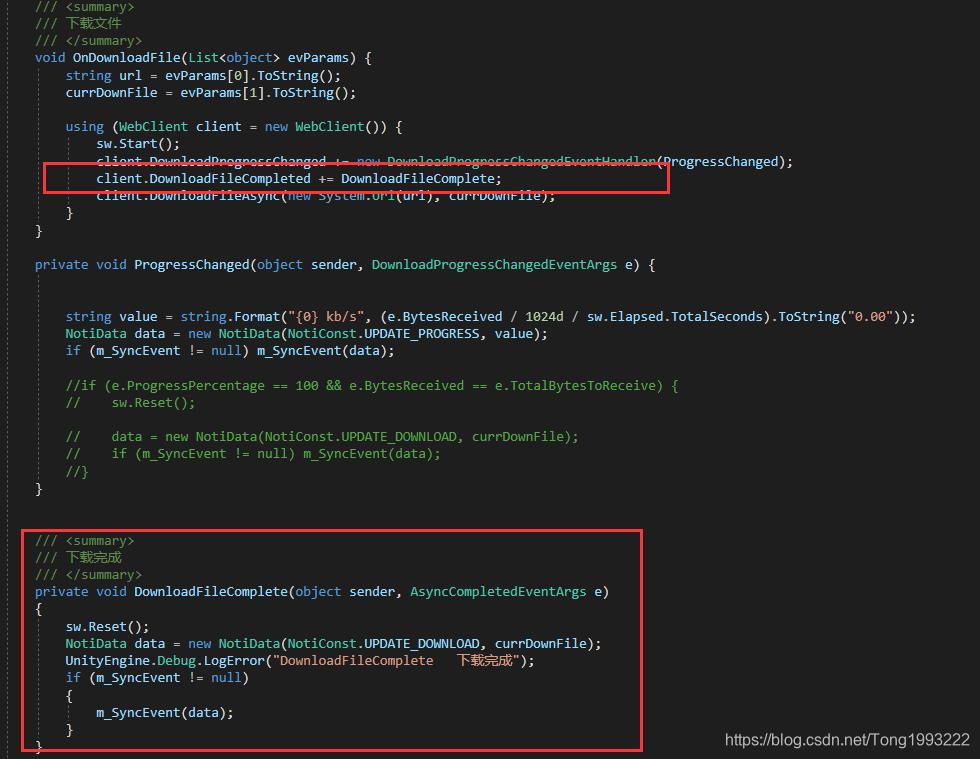Click DownloadFileComplete method declaration name
Screen dimensions: 980x759
click(211, 591)
